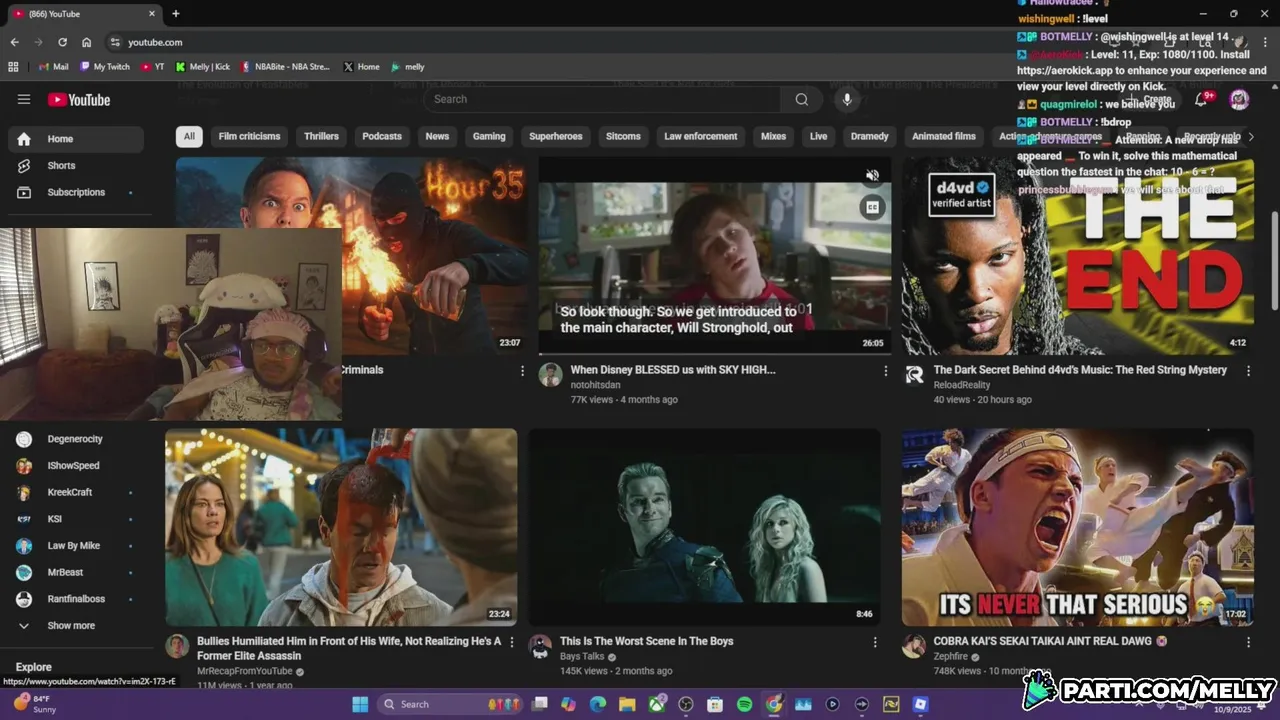Open options for the Criminals video
This screenshot has width=1280, height=720.
pyautogui.click(x=522, y=371)
